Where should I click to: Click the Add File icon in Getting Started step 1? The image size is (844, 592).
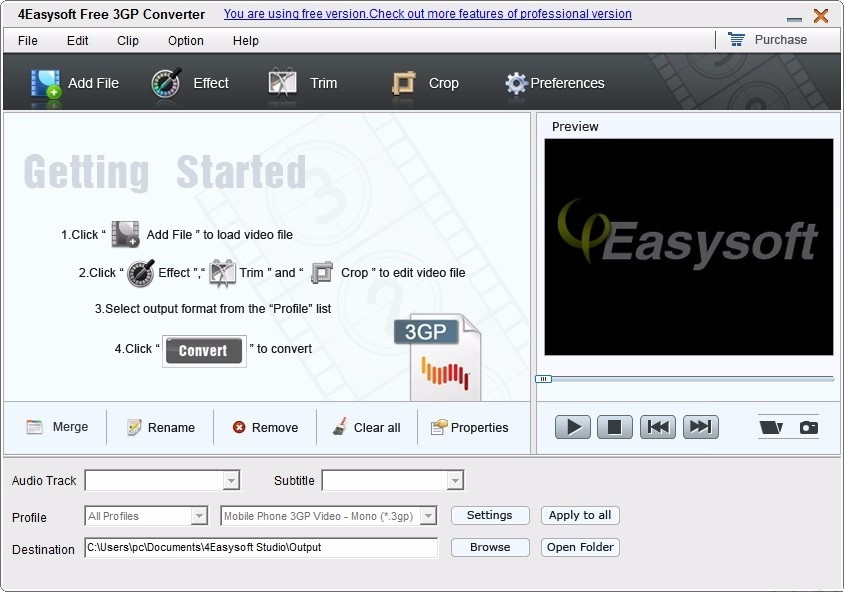[x=125, y=234]
